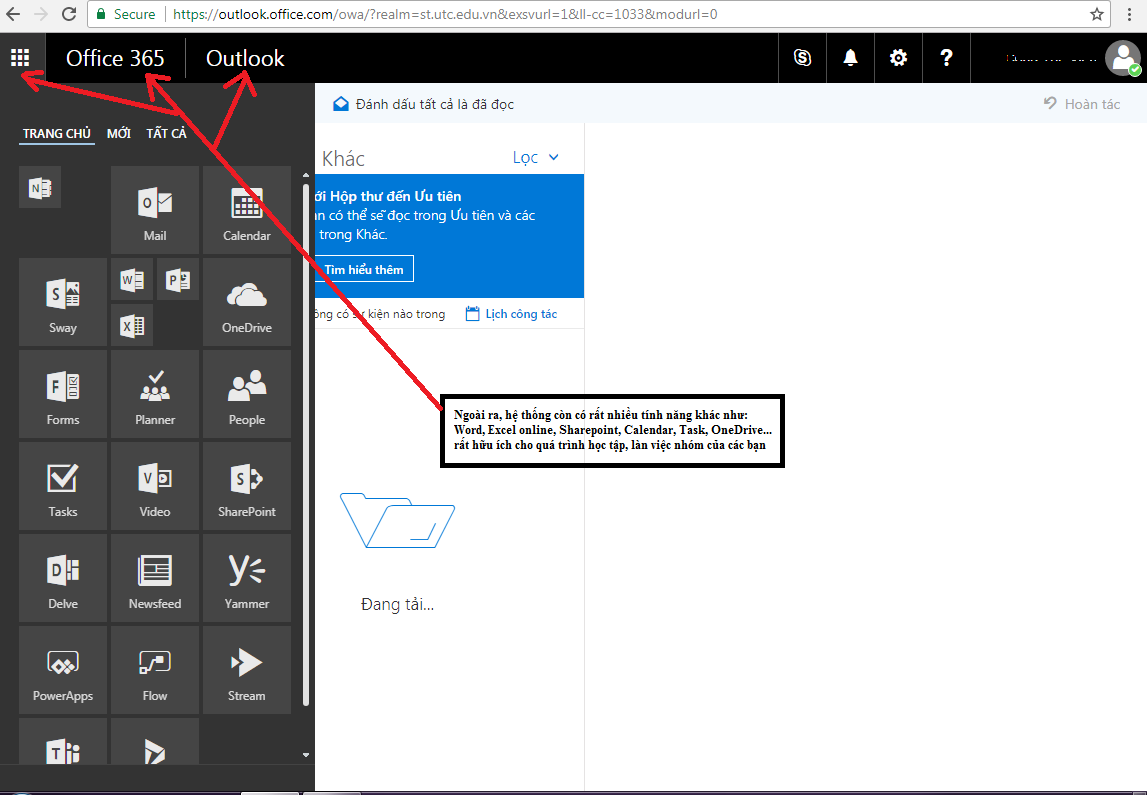The width and height of the screenshot is (1147, 795).
Task: Open the Mail app tile
Action: tap(154, 210)
